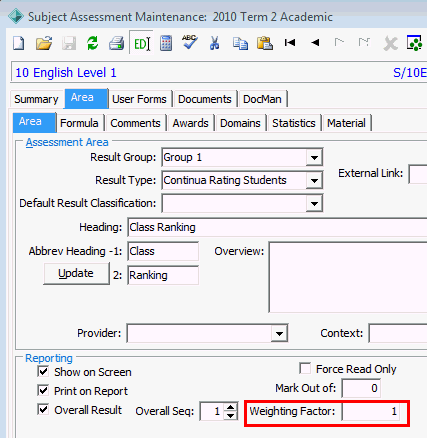Click the green dots toolbar icon
This screenshot has height=438, width=427.
(x=414, y=43)
